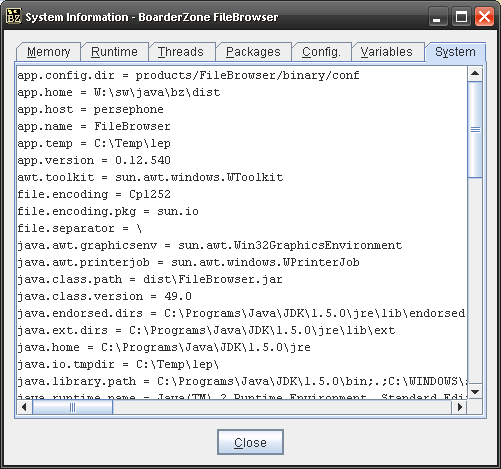Click the vertical scrollbar thumb
Screen dimensions: 501x469
pos(475,130)
